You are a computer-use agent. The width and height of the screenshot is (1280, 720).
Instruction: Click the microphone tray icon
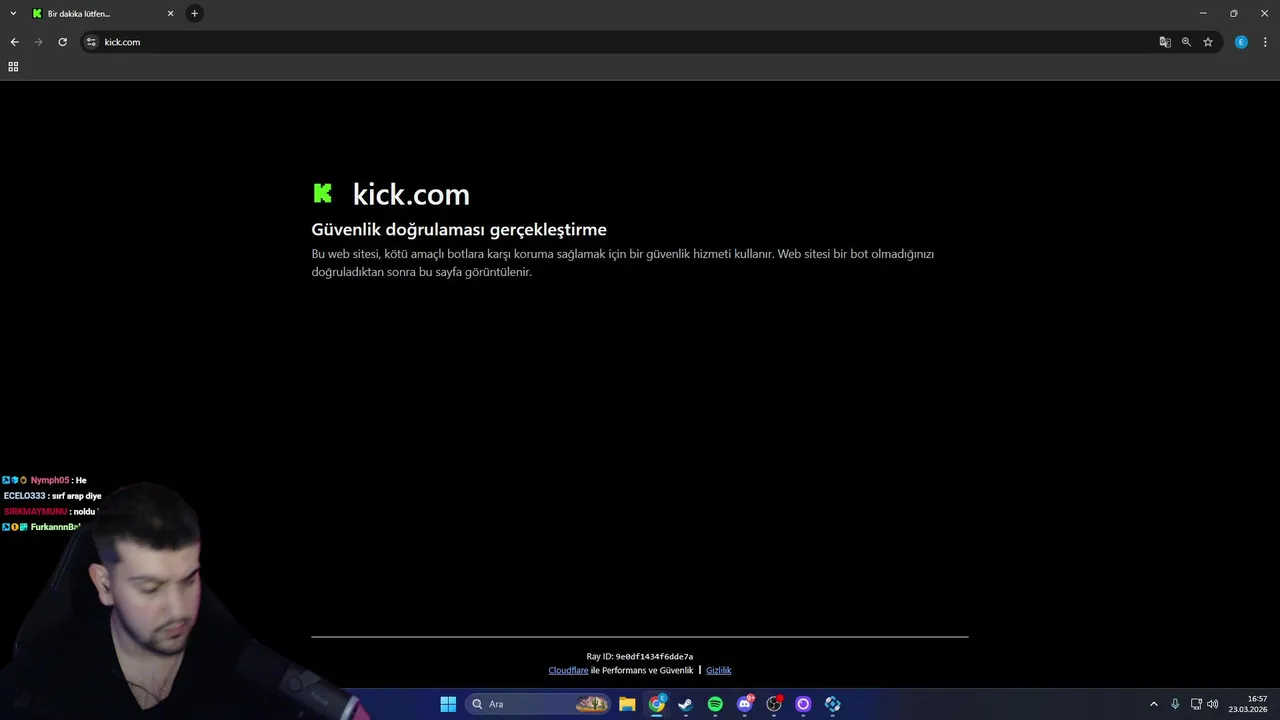(1175, 704)
